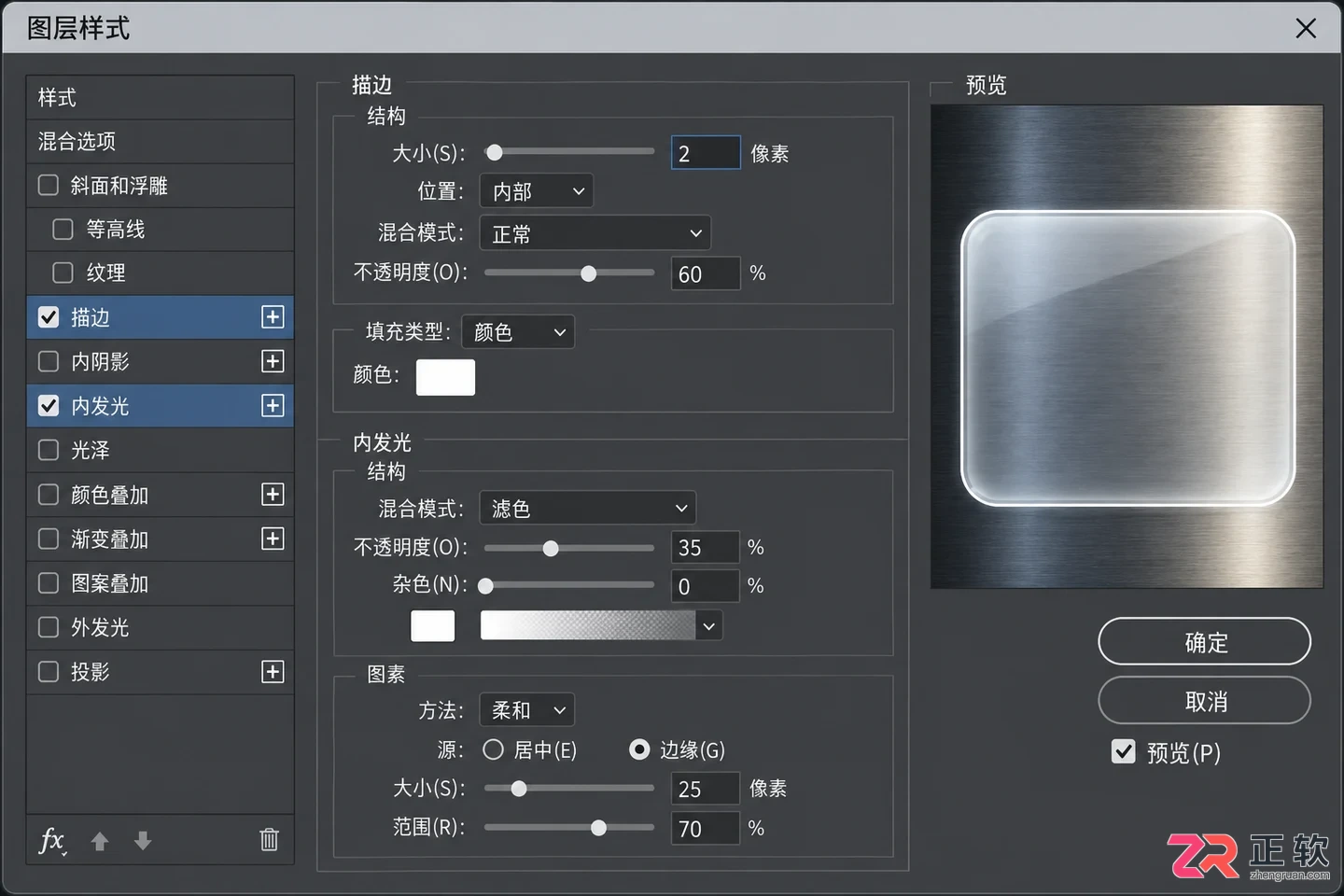Move effect down with the down arrow
The width and height of the screenshot is (1344, 896).
143,841
